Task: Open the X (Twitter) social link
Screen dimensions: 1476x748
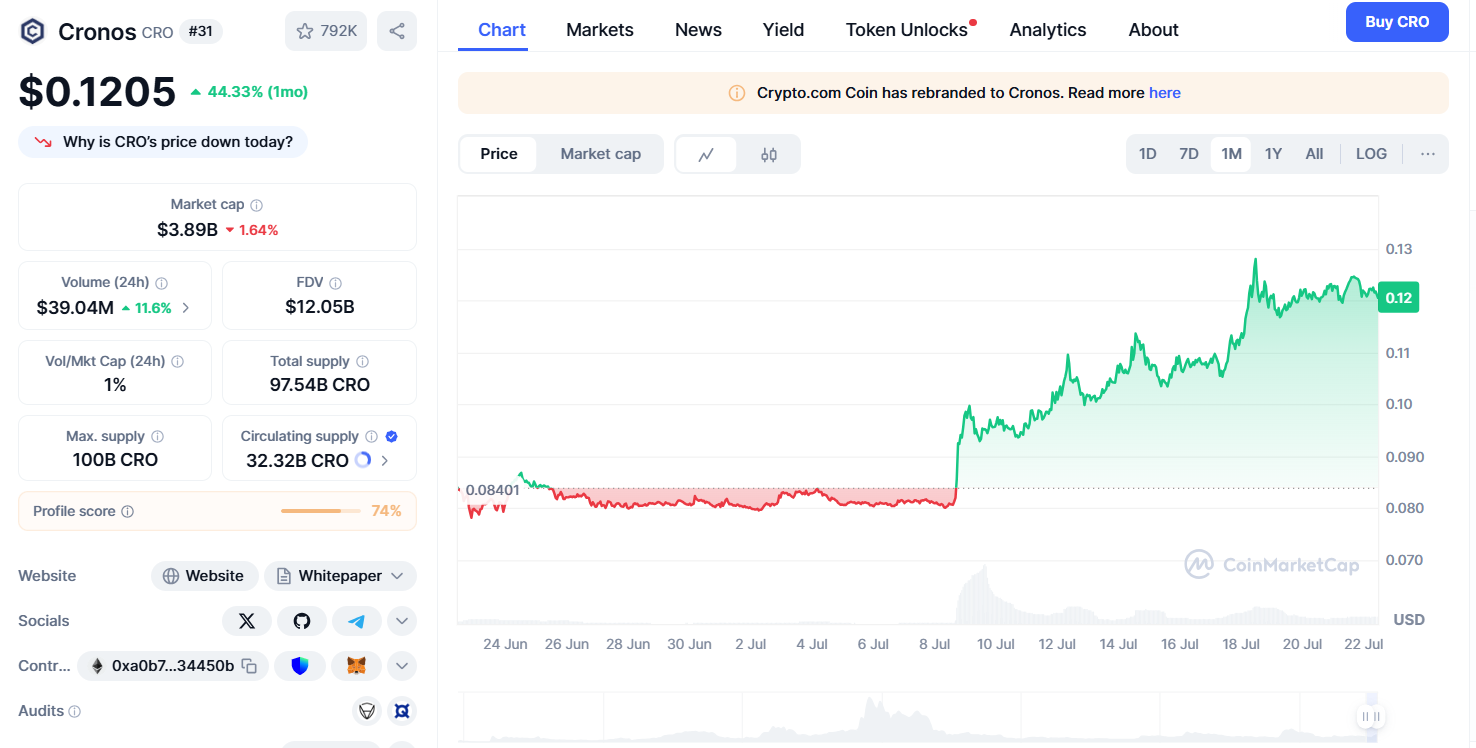Action: click(247, 621)
